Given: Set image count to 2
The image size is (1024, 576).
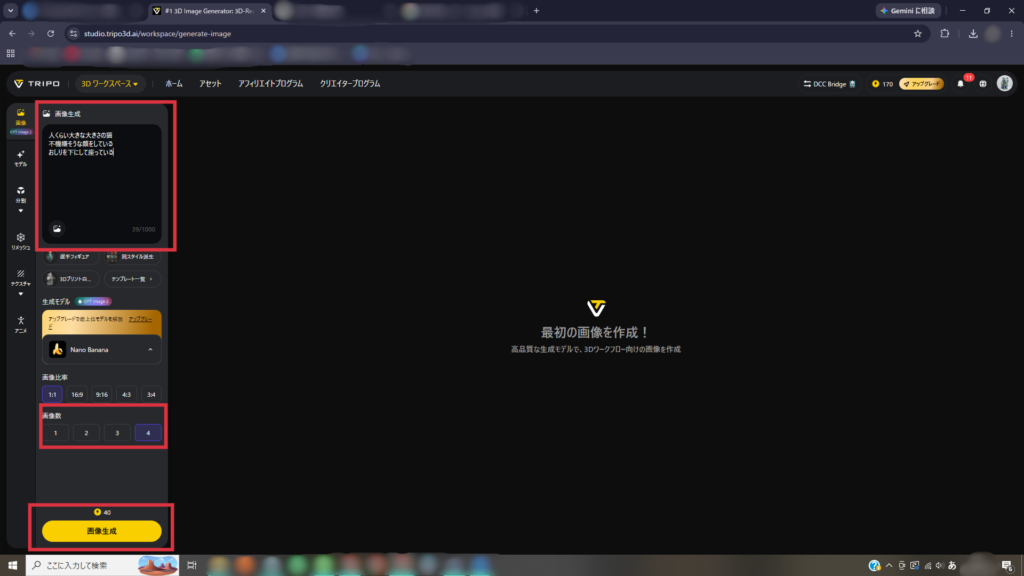Looking at the screenshot, I should coord(86,433).
